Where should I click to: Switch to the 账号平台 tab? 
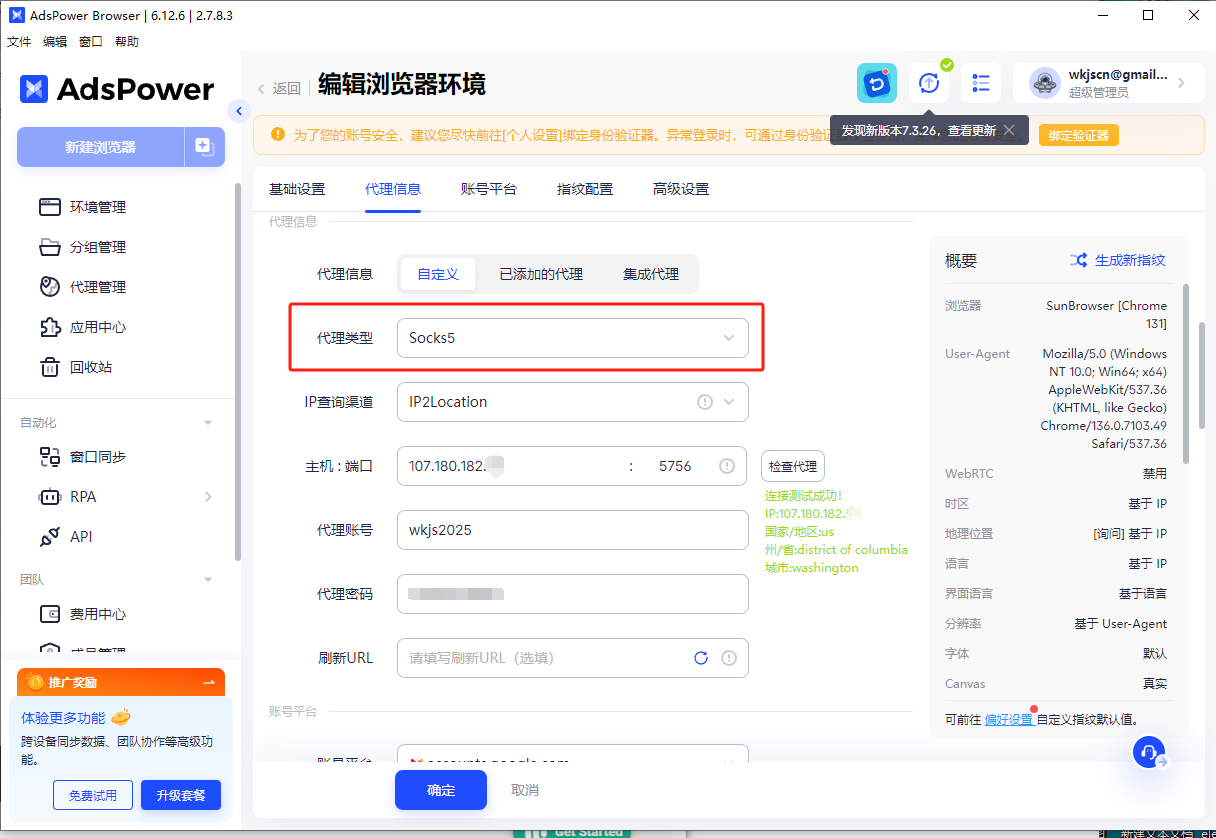(489, 189)
